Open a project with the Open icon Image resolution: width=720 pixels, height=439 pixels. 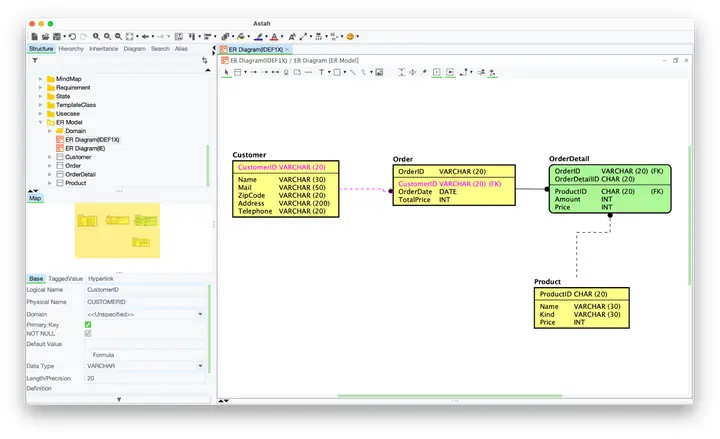click(x=45, y=36)
